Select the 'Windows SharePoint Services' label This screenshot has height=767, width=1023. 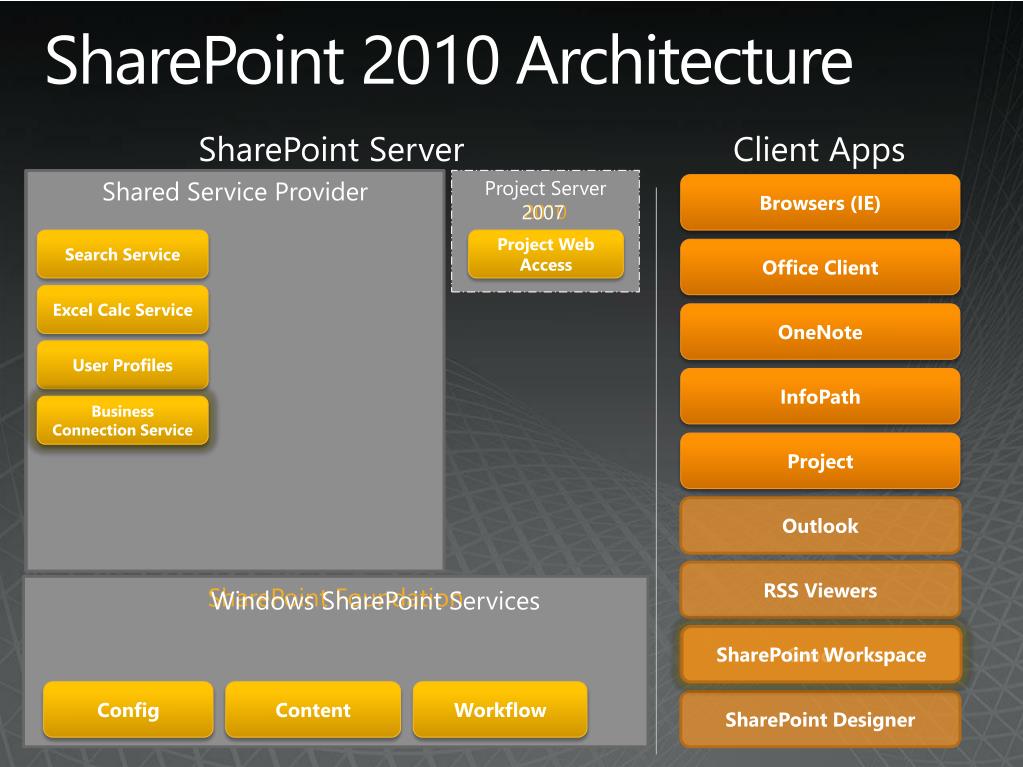[375, 601]
